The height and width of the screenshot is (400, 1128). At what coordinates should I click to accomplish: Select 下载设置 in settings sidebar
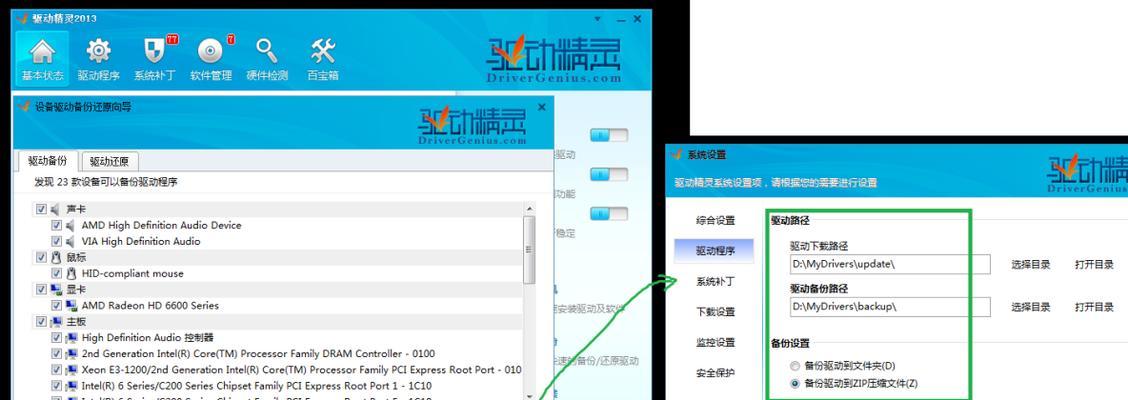[715, 312]
